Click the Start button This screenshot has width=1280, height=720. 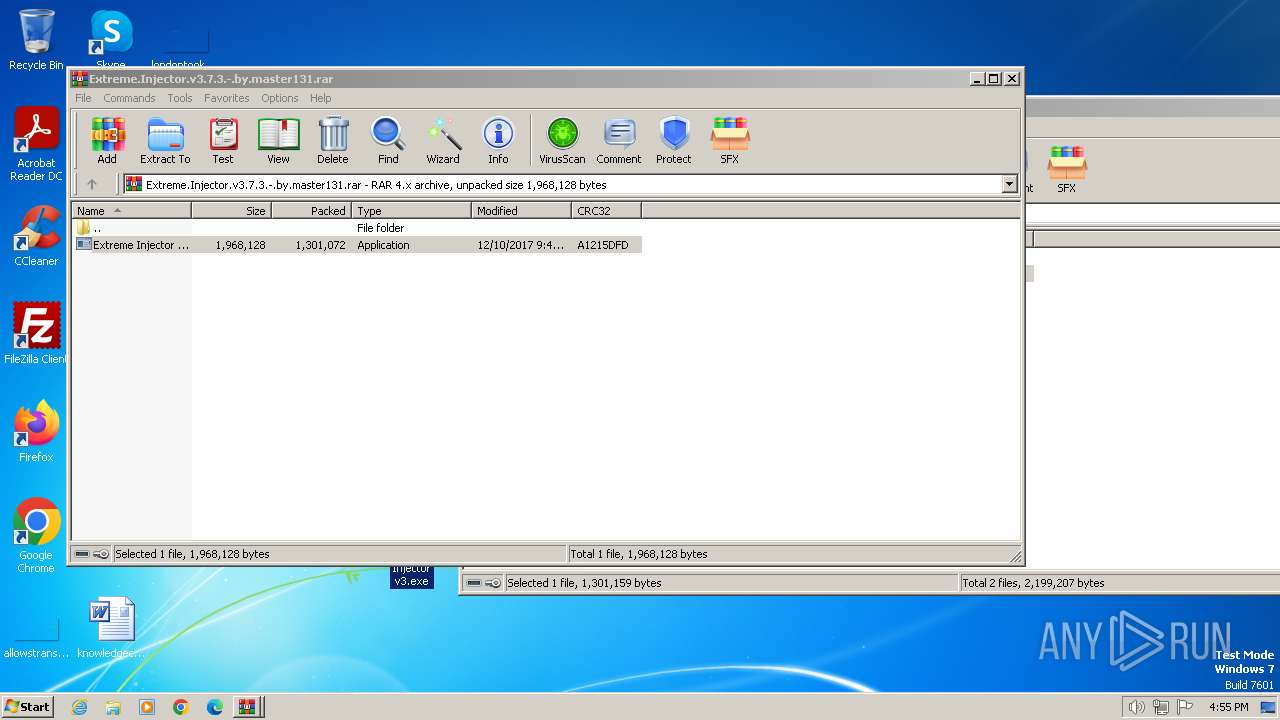click(x=27, y=707)
